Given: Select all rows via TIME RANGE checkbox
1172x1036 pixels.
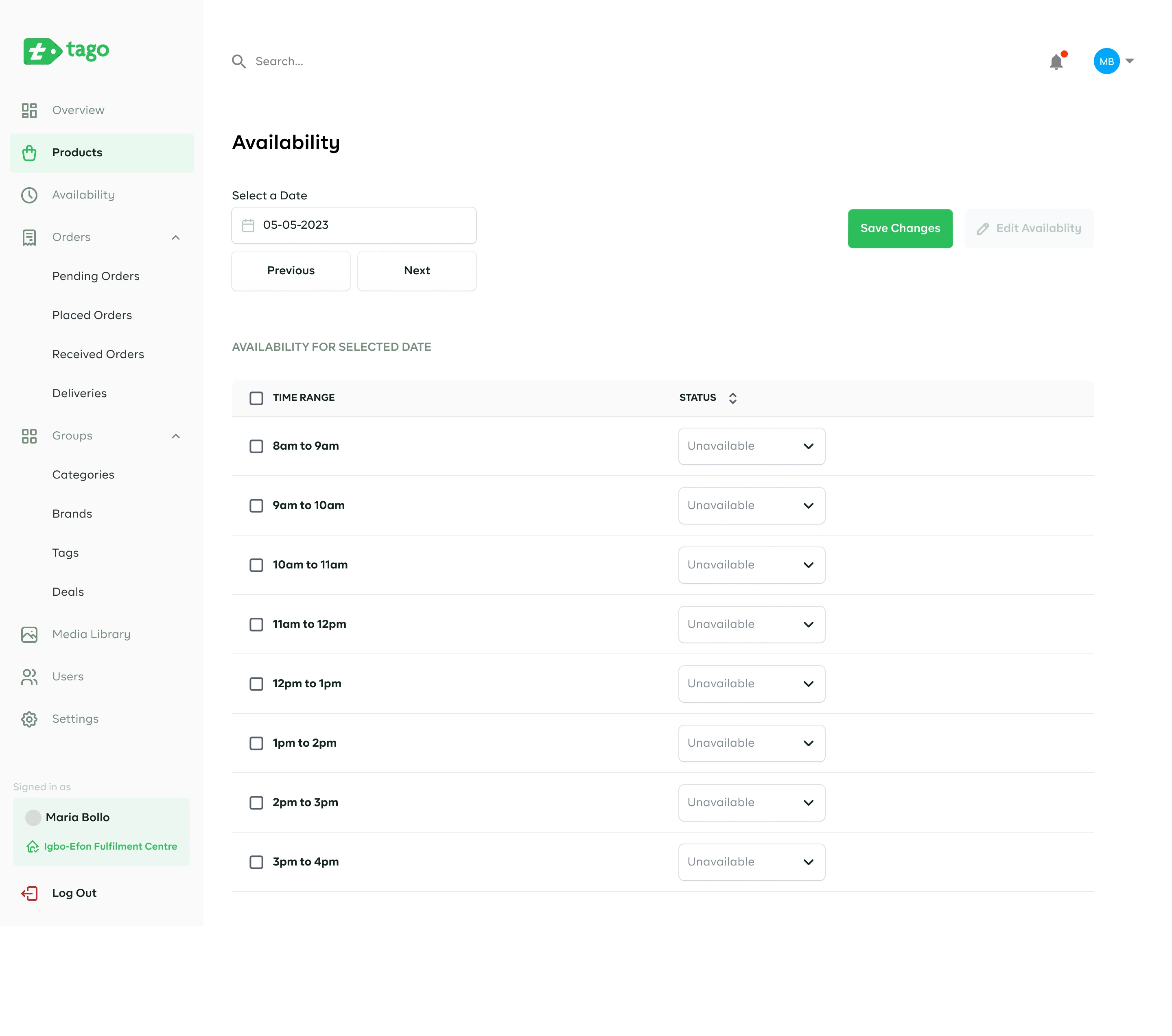Looking at the screenshot, I should tap(256, 398).
